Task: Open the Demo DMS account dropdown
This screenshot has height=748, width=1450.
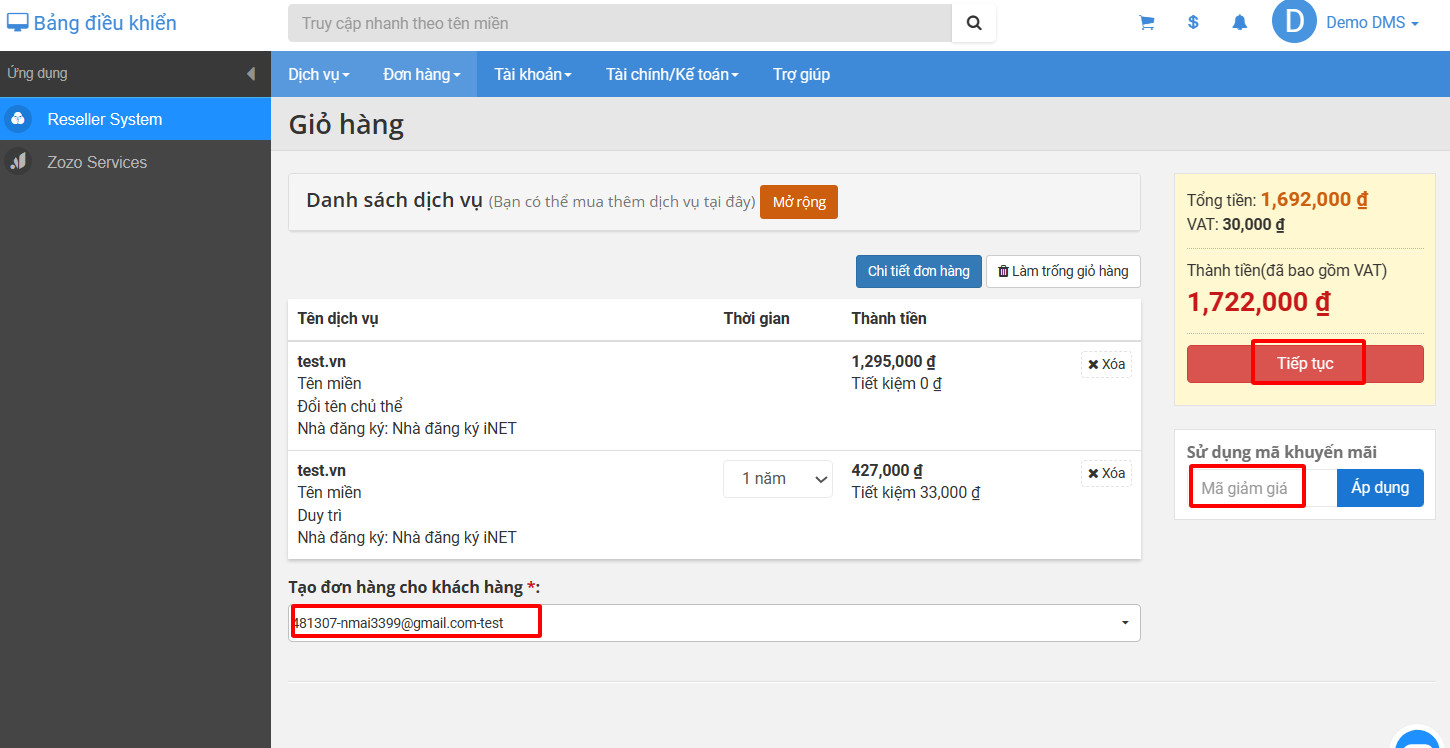Action: (x=1372, y=23)
